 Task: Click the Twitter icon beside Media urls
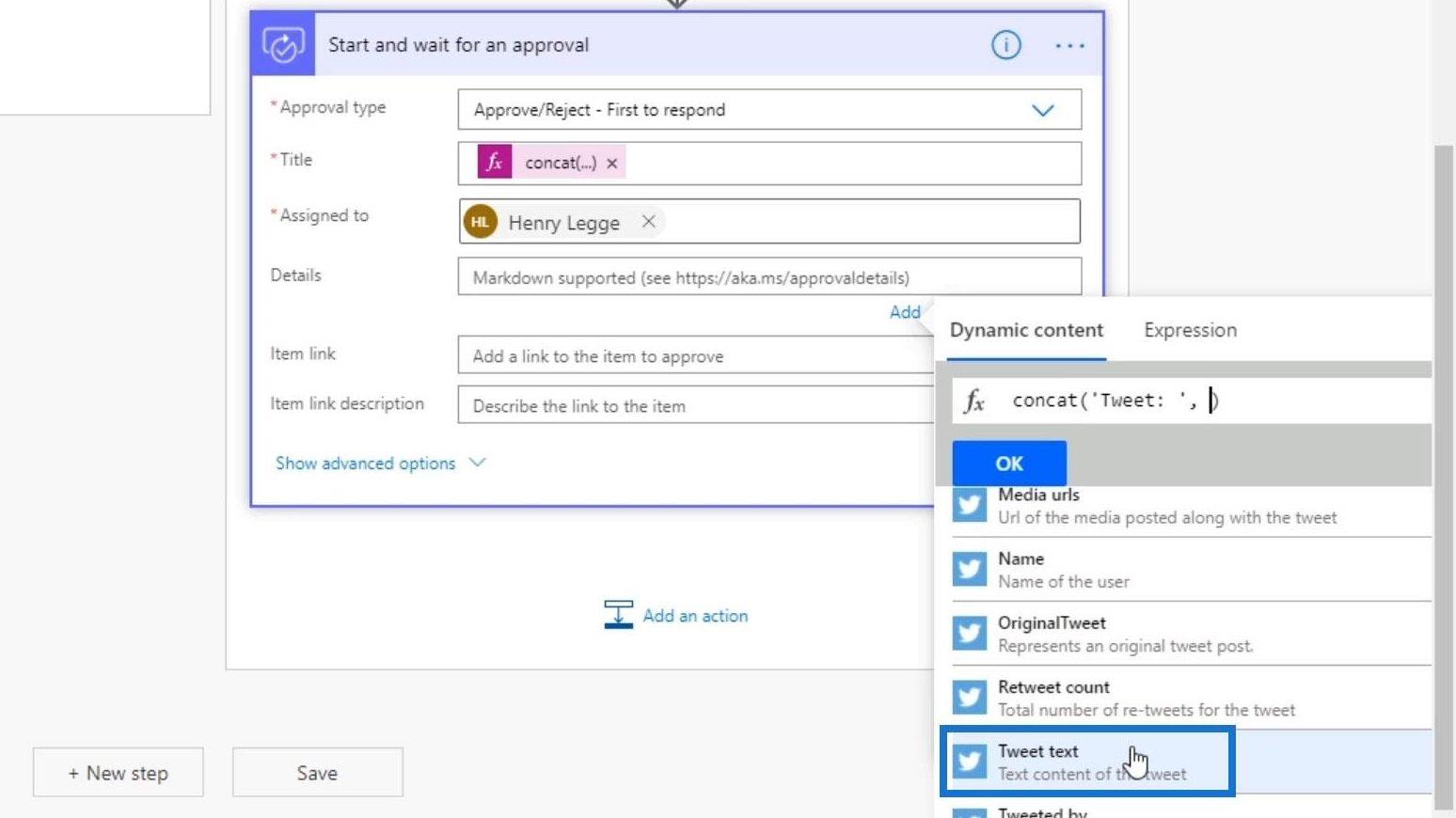(x=970, y=506)
